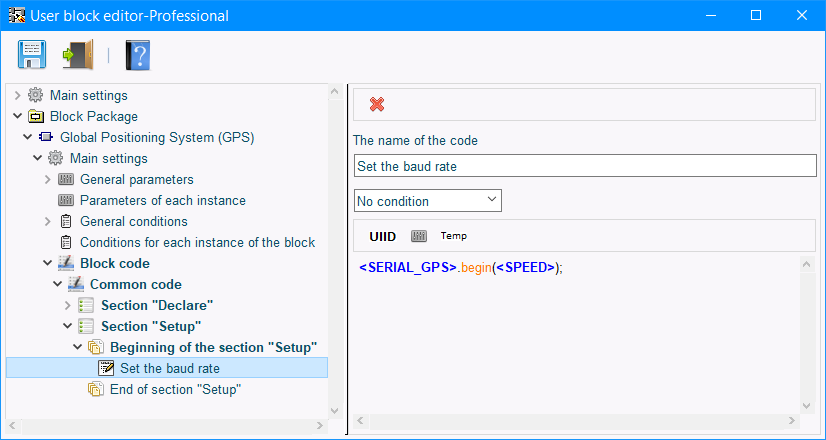Screen dimensions: 826x440
Task: Click the Block code pencil icon
Action: pyautogui.click(x=66, y=263)
